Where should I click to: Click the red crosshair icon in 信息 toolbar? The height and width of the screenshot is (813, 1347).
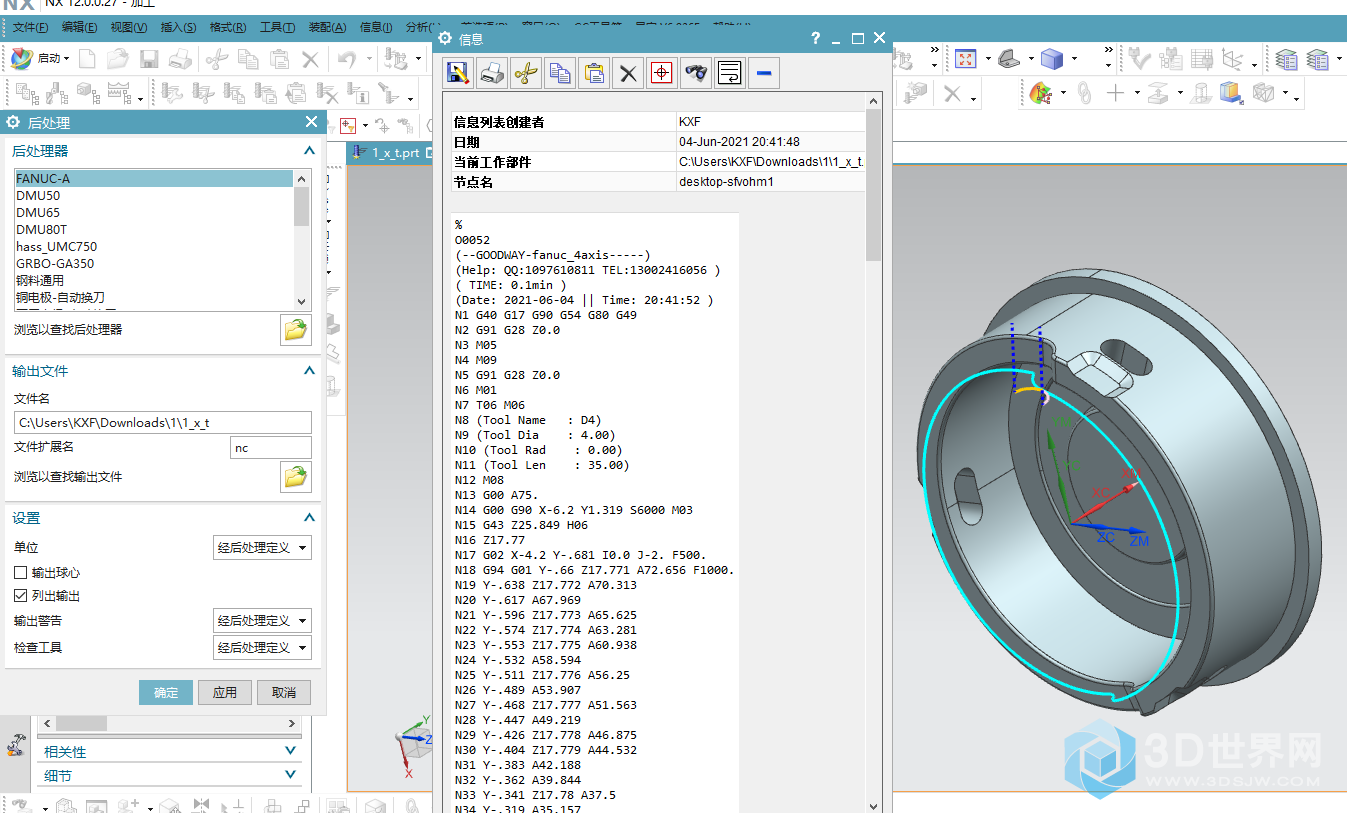pos(661,72)
